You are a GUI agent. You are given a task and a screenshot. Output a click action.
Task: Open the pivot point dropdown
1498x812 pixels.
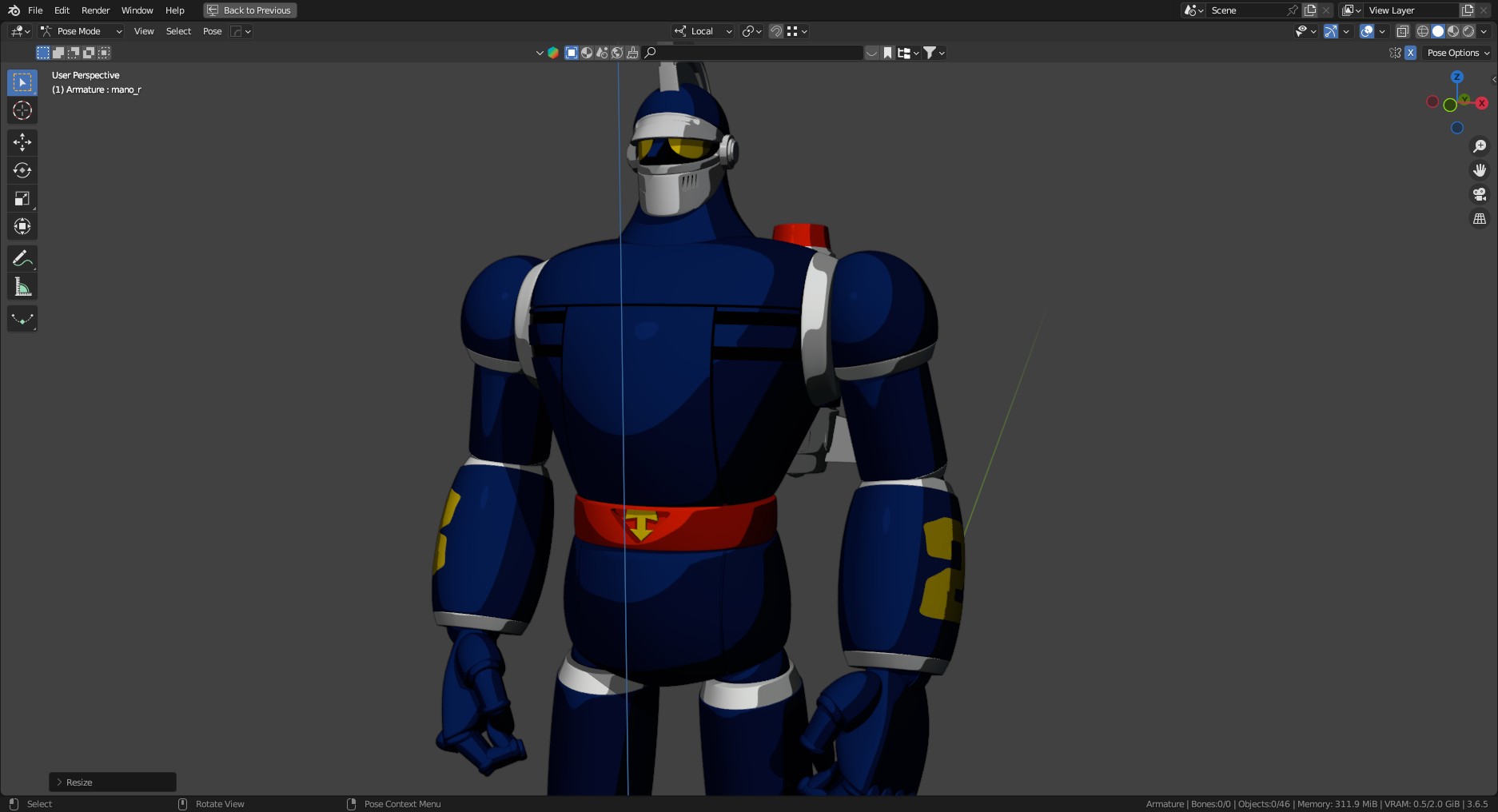point(751,31)
